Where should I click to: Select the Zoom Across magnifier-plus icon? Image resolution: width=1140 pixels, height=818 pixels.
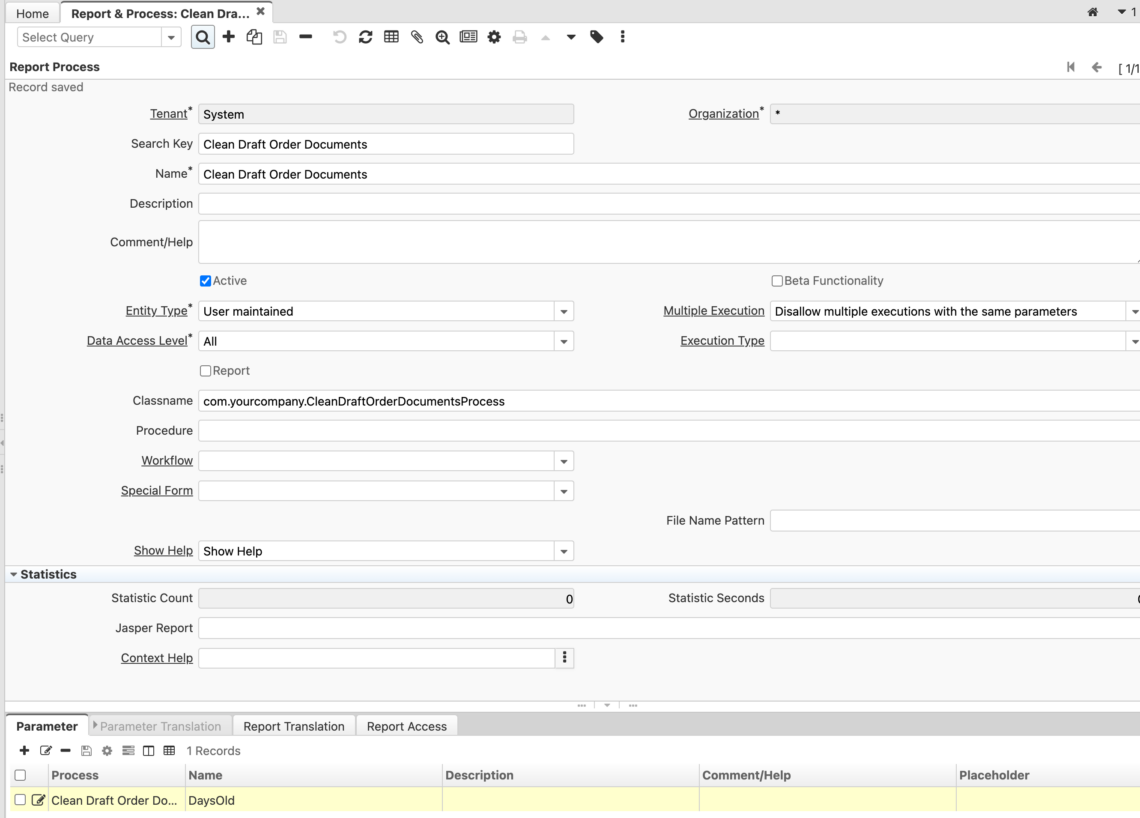442,36
